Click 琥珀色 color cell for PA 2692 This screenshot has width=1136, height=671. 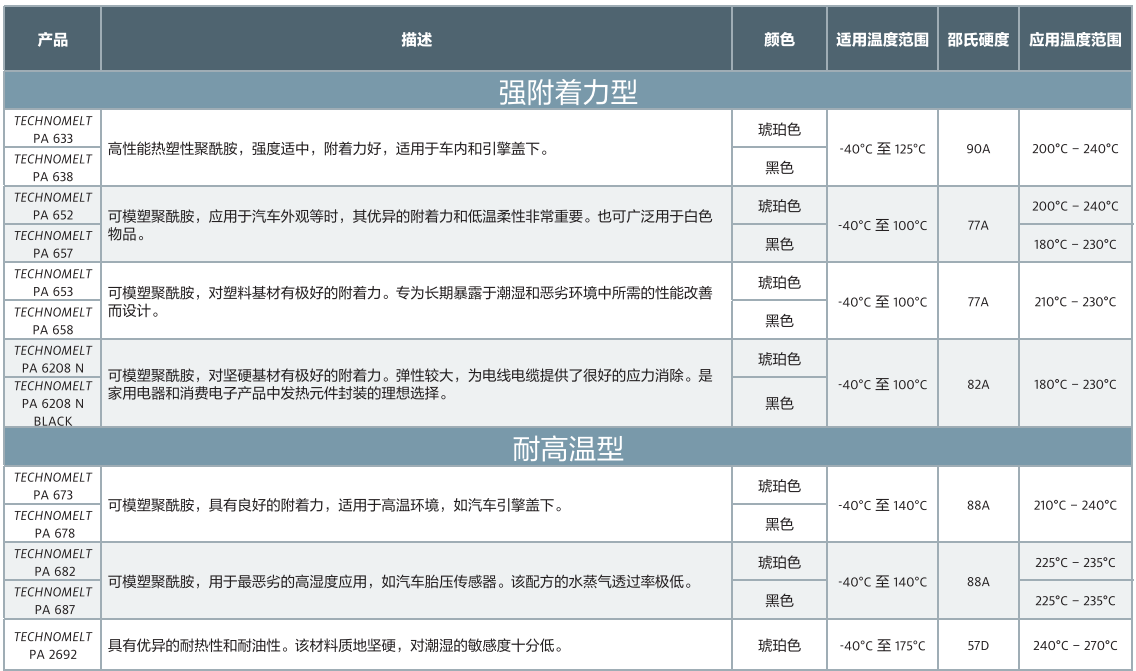(x=780, y=645)
